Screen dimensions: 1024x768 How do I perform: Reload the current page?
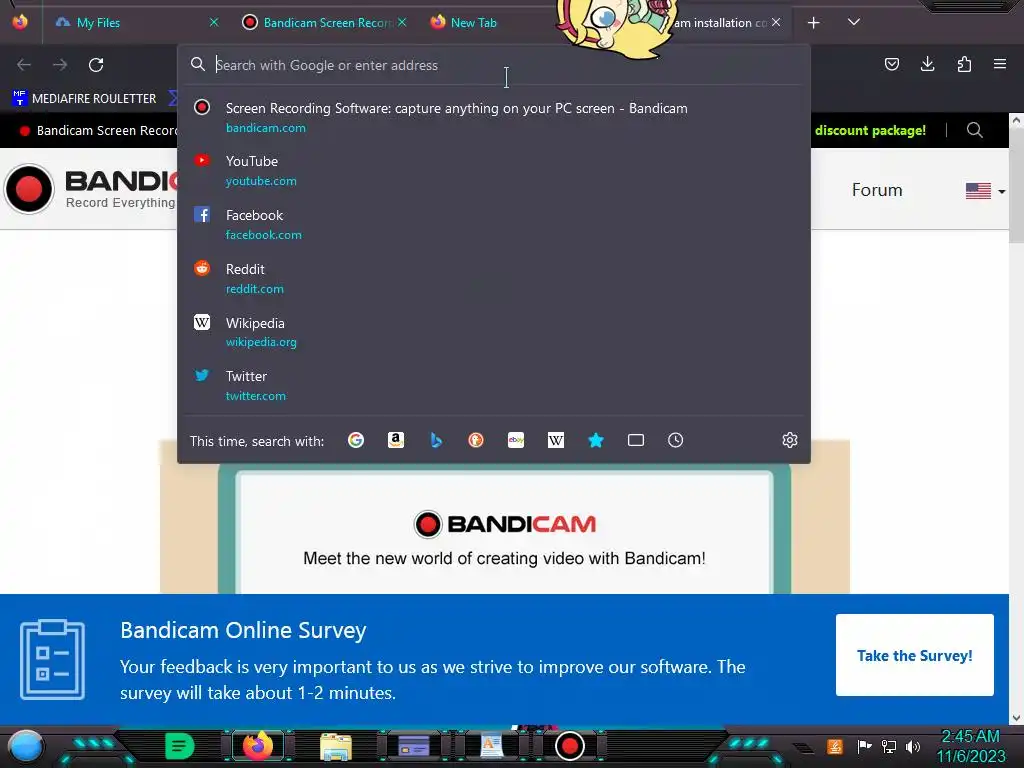tap(96, 65)
